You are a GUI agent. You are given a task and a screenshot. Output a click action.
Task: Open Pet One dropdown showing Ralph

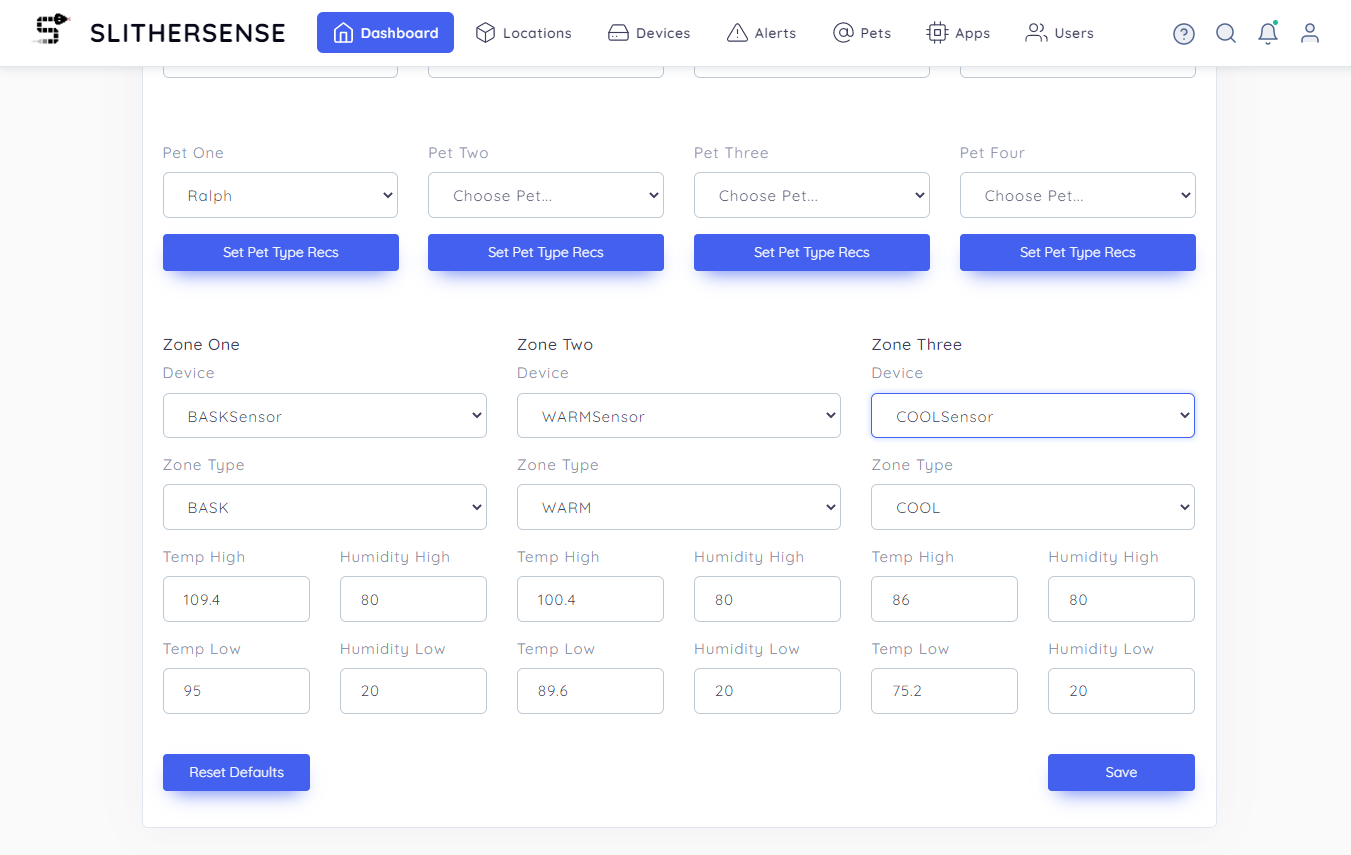pyautogui.click(x=280, y=195)
